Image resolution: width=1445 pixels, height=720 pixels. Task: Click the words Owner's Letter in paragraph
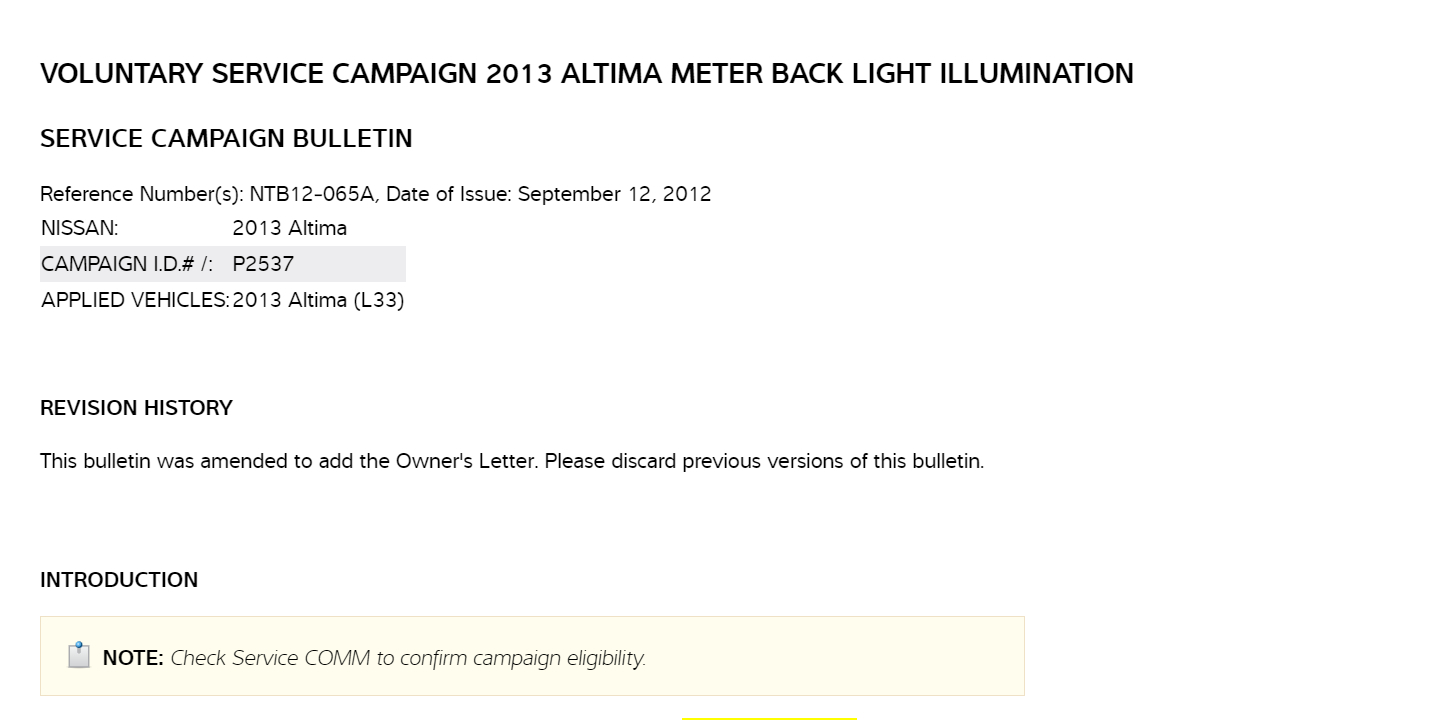pyautogui.click(x=466, y=461)
